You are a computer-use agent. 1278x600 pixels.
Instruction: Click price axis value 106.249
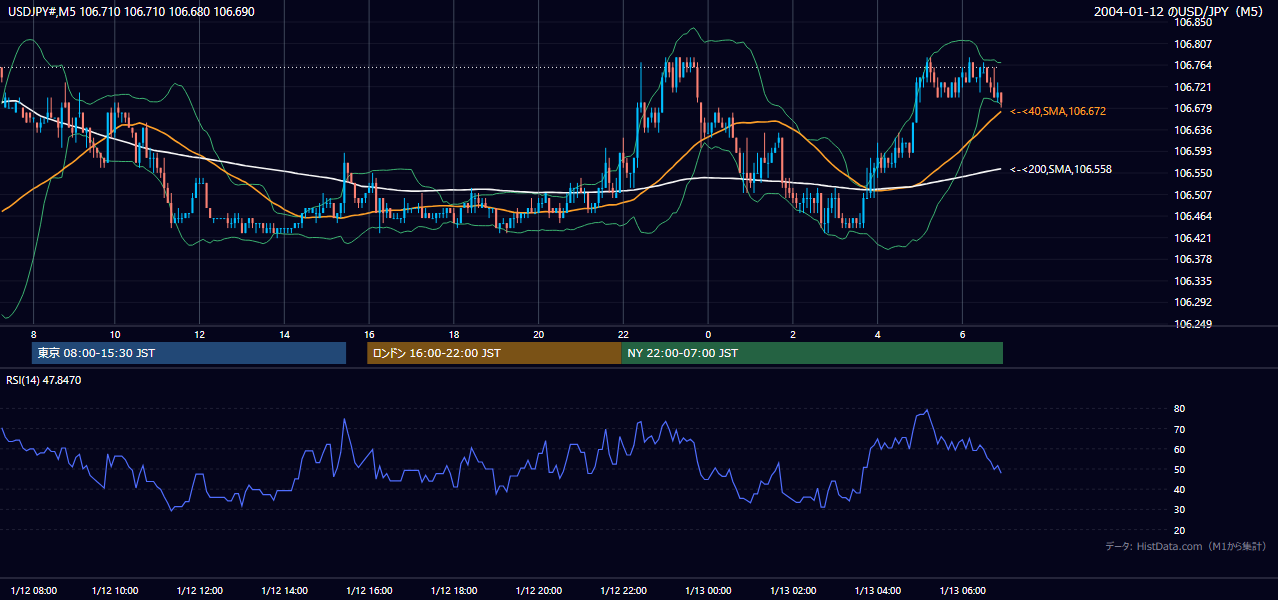point(1192,324)
